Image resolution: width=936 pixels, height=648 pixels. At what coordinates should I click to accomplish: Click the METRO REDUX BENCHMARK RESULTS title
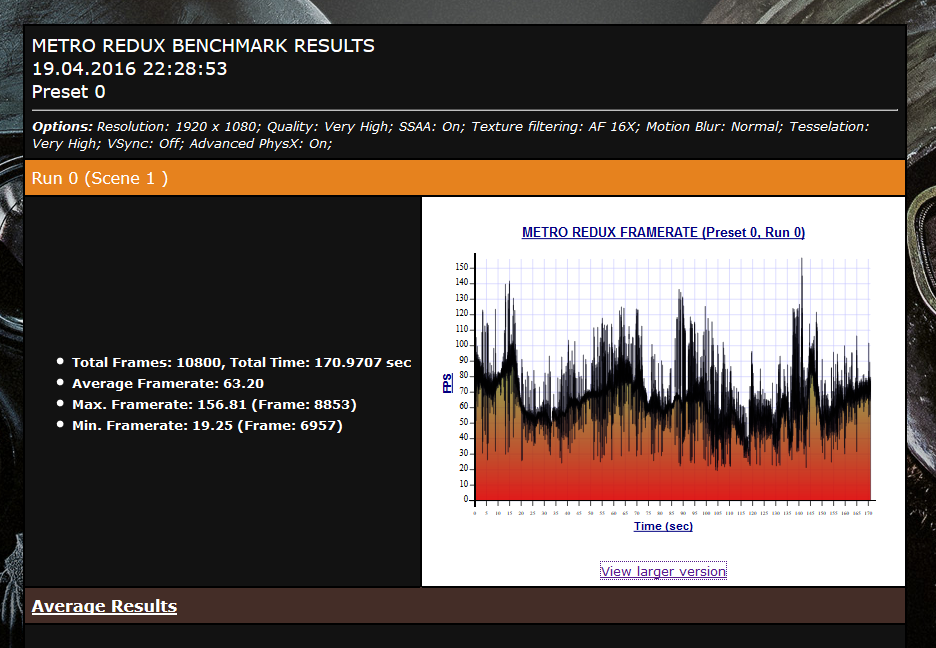(x=203, y=46)
